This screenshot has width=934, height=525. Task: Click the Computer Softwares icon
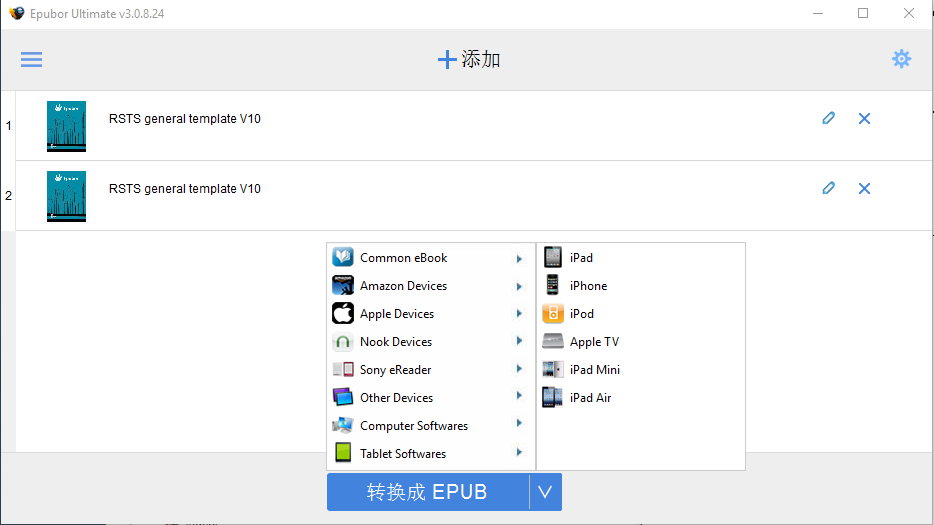coord(343,425)
